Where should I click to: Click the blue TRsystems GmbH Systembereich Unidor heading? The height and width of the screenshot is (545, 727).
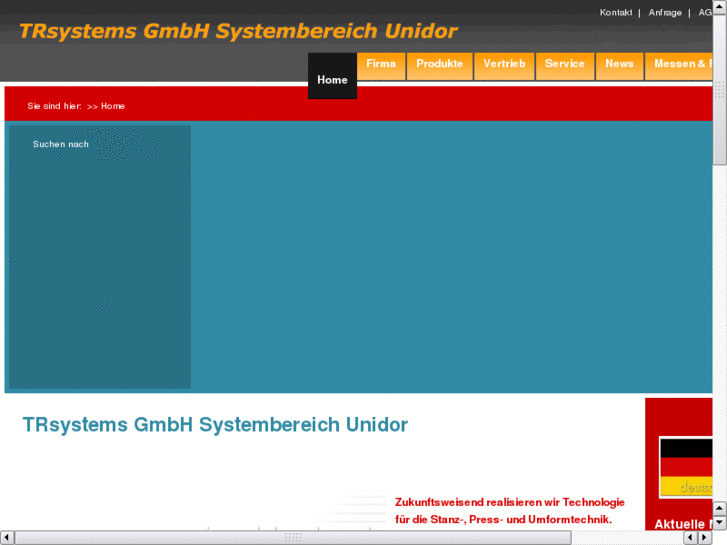coord(215,424)
